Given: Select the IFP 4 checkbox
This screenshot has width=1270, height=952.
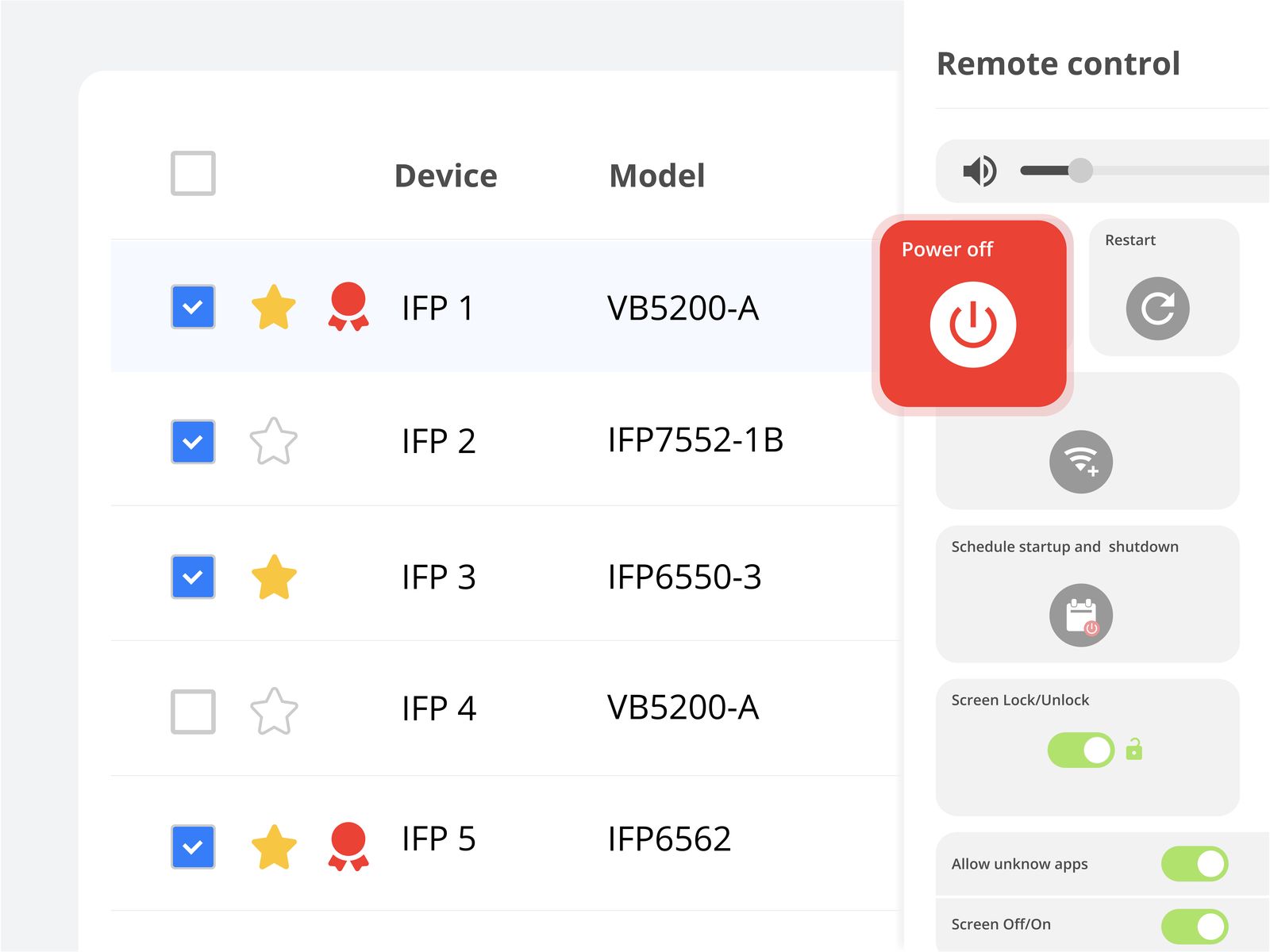Looking at the screenshot, I should (193, 712).
